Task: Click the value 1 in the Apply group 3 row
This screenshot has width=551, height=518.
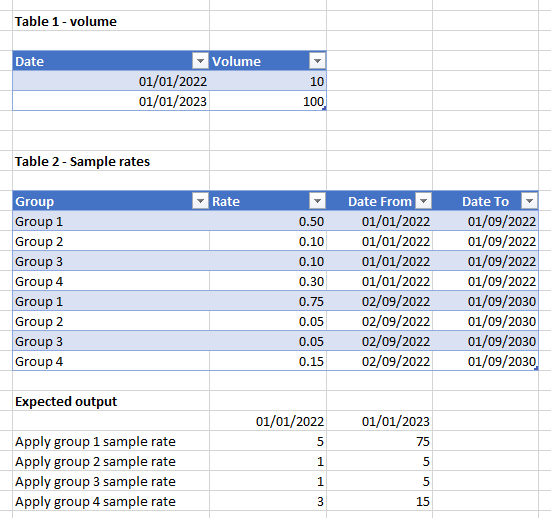Action: coord(268,481)
